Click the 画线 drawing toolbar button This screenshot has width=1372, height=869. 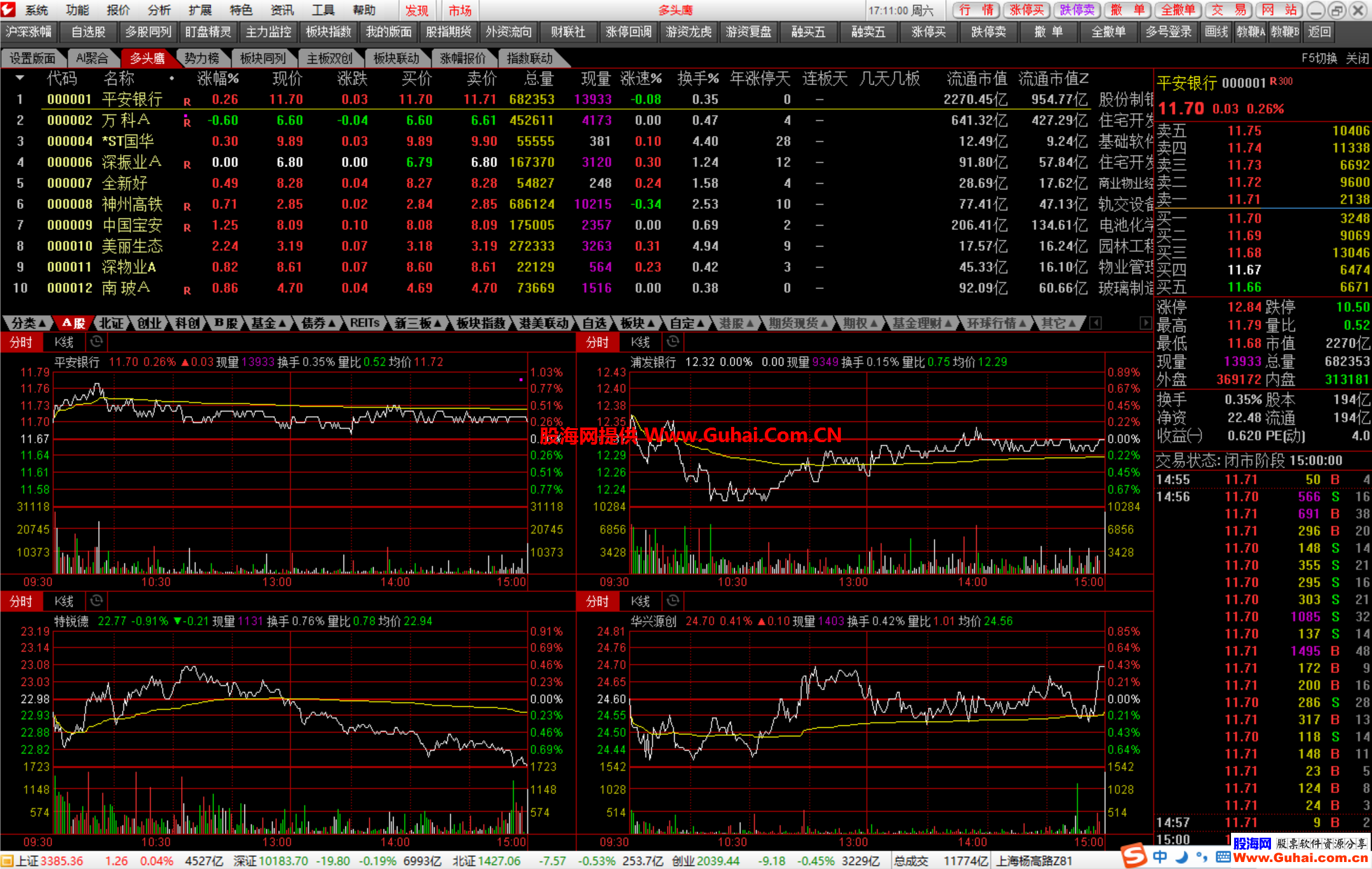pos(1216,32)
